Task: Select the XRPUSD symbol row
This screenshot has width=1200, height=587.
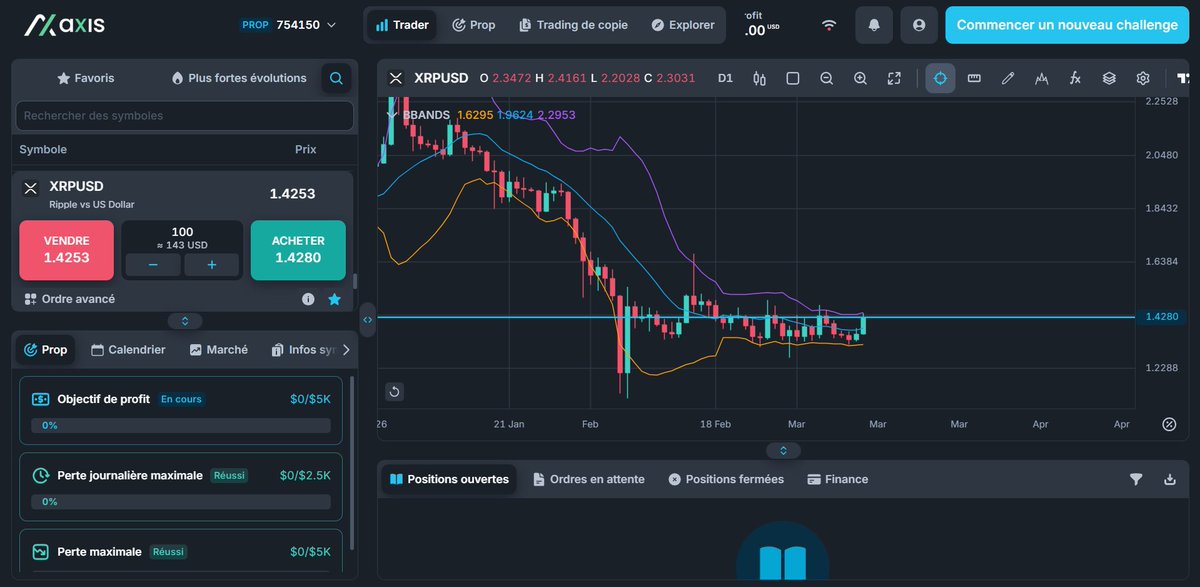Action: tap(182, 194)
